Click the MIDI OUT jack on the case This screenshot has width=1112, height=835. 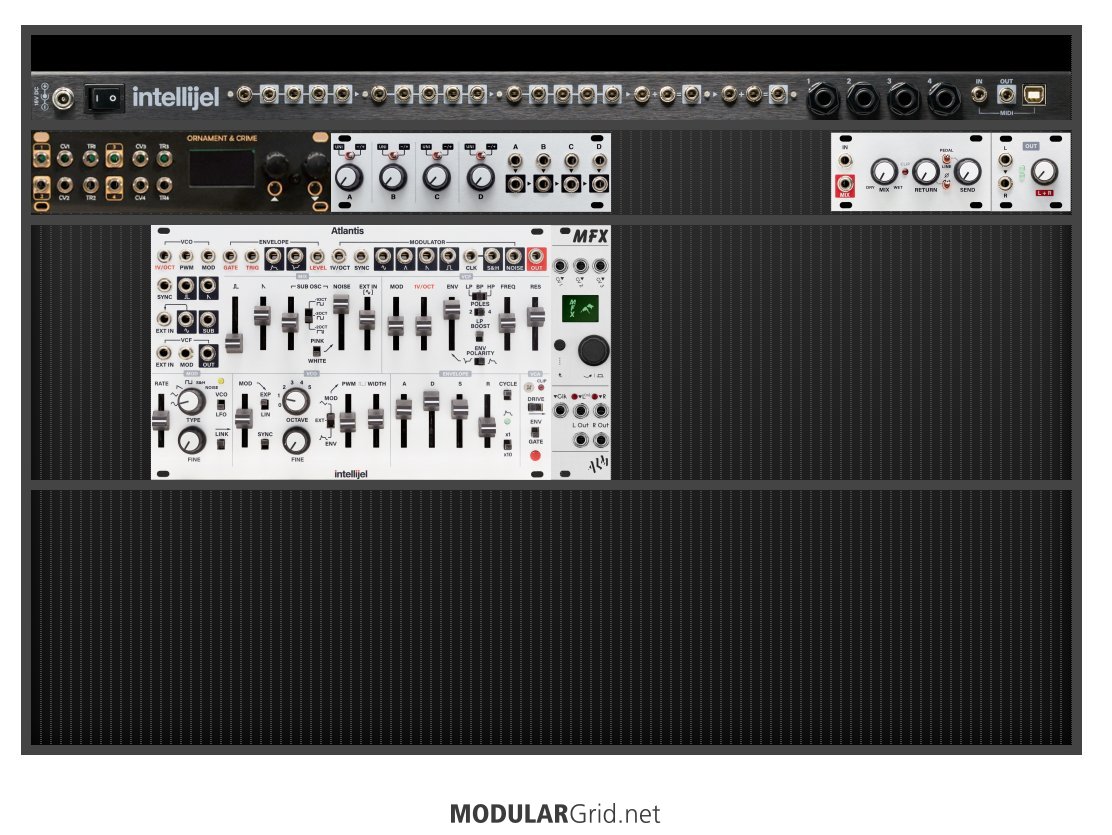tap(1006, 94)
